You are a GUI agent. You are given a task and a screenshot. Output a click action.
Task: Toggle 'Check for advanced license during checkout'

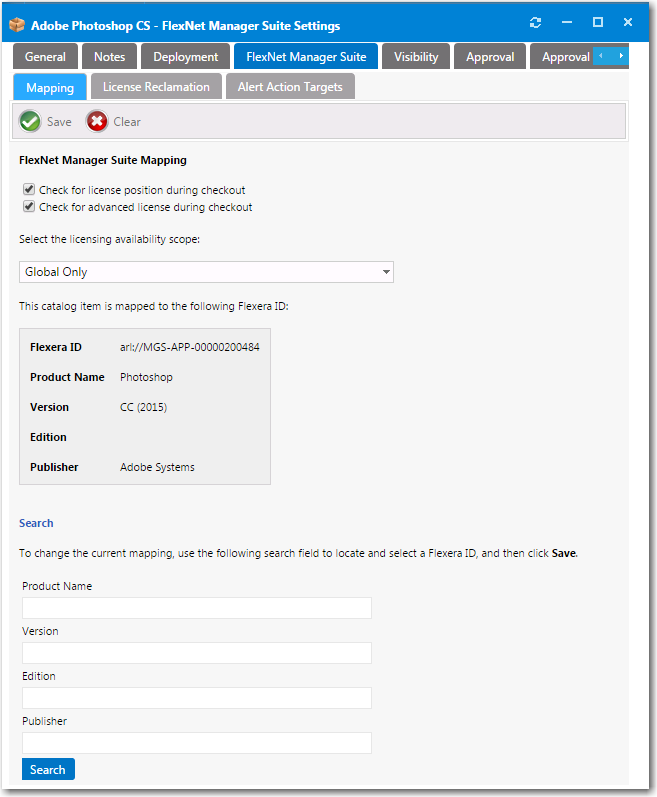click(29, 208)
